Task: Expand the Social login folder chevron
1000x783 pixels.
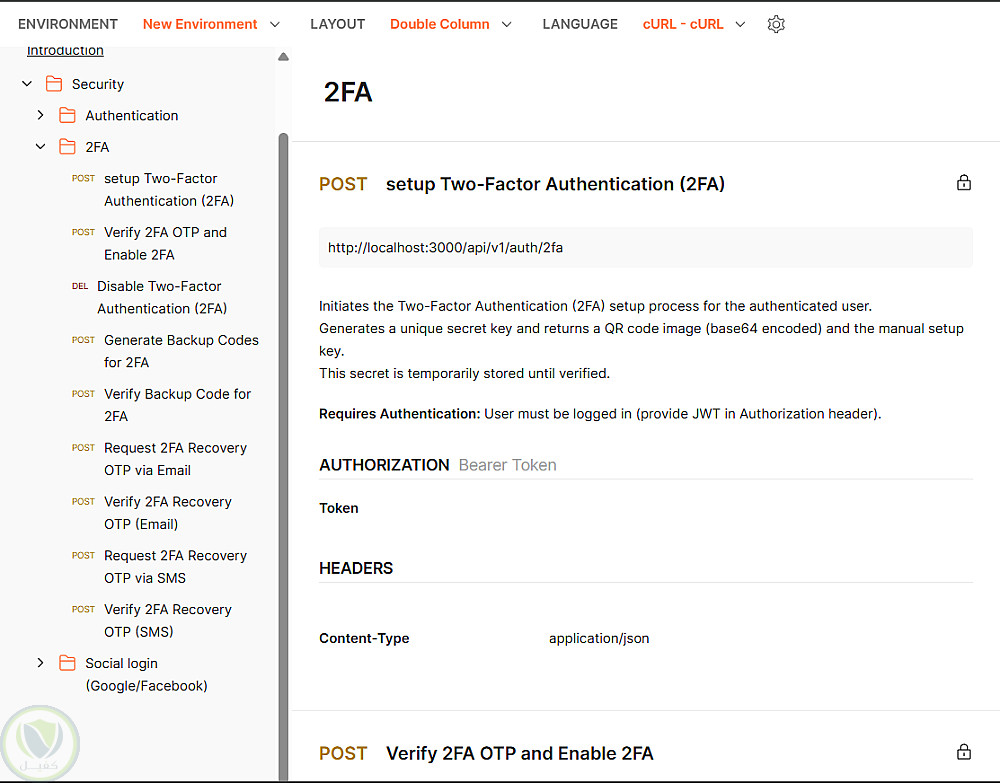Action: pos(40,663)
